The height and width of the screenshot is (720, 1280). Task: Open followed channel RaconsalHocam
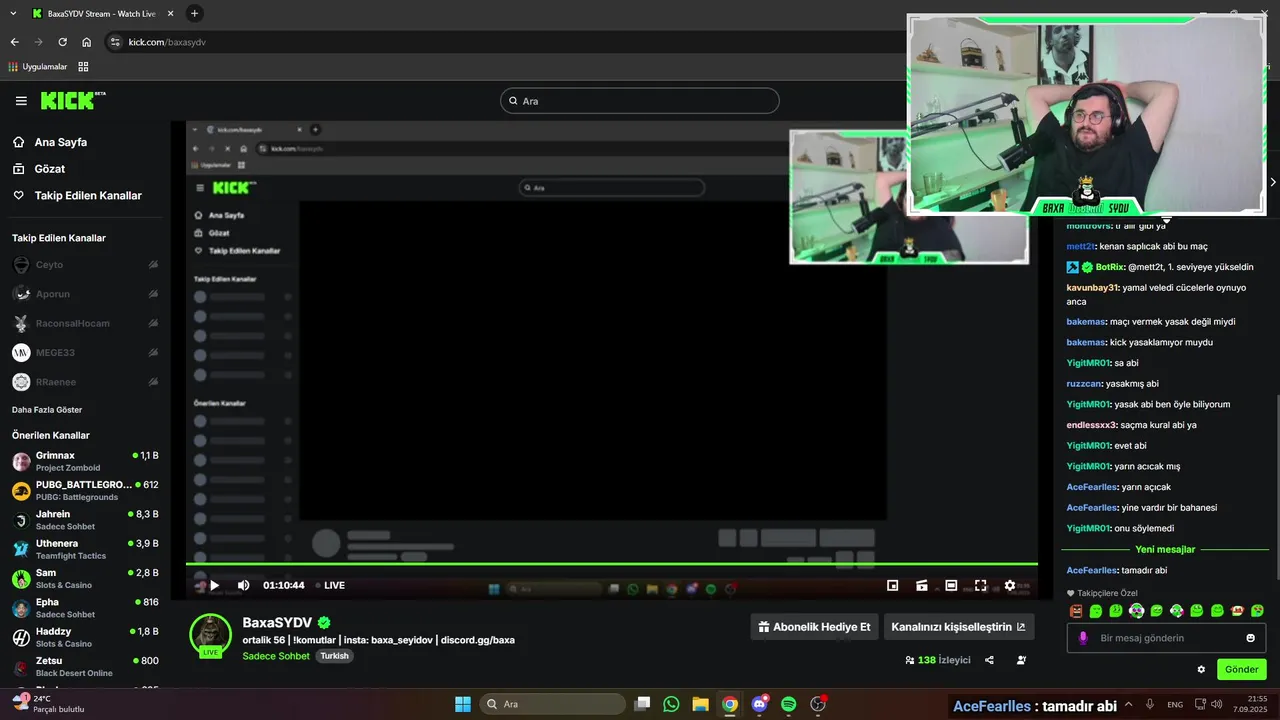pyautogui.click(x=85, y=323)
